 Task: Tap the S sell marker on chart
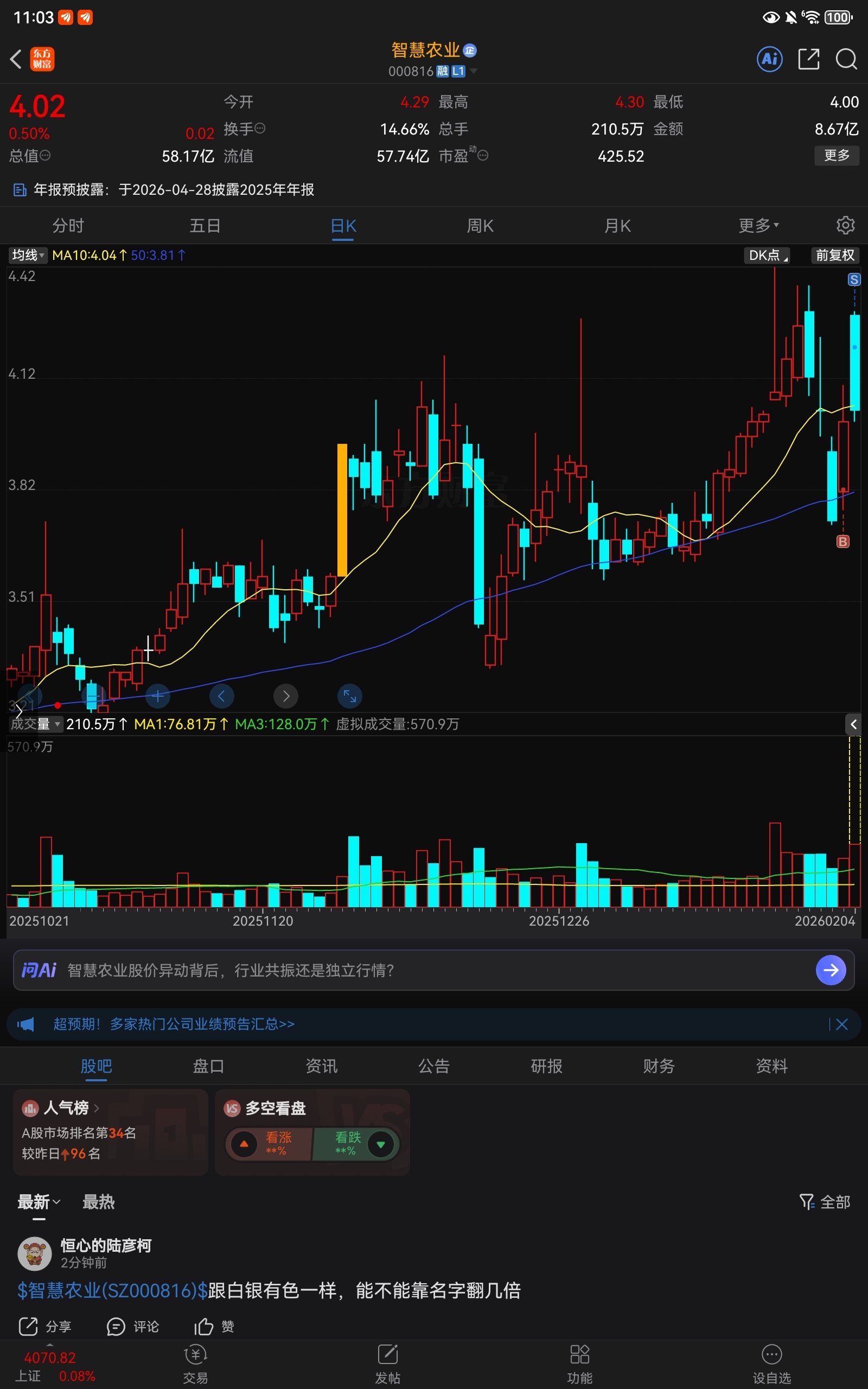[x=854, y=279]
